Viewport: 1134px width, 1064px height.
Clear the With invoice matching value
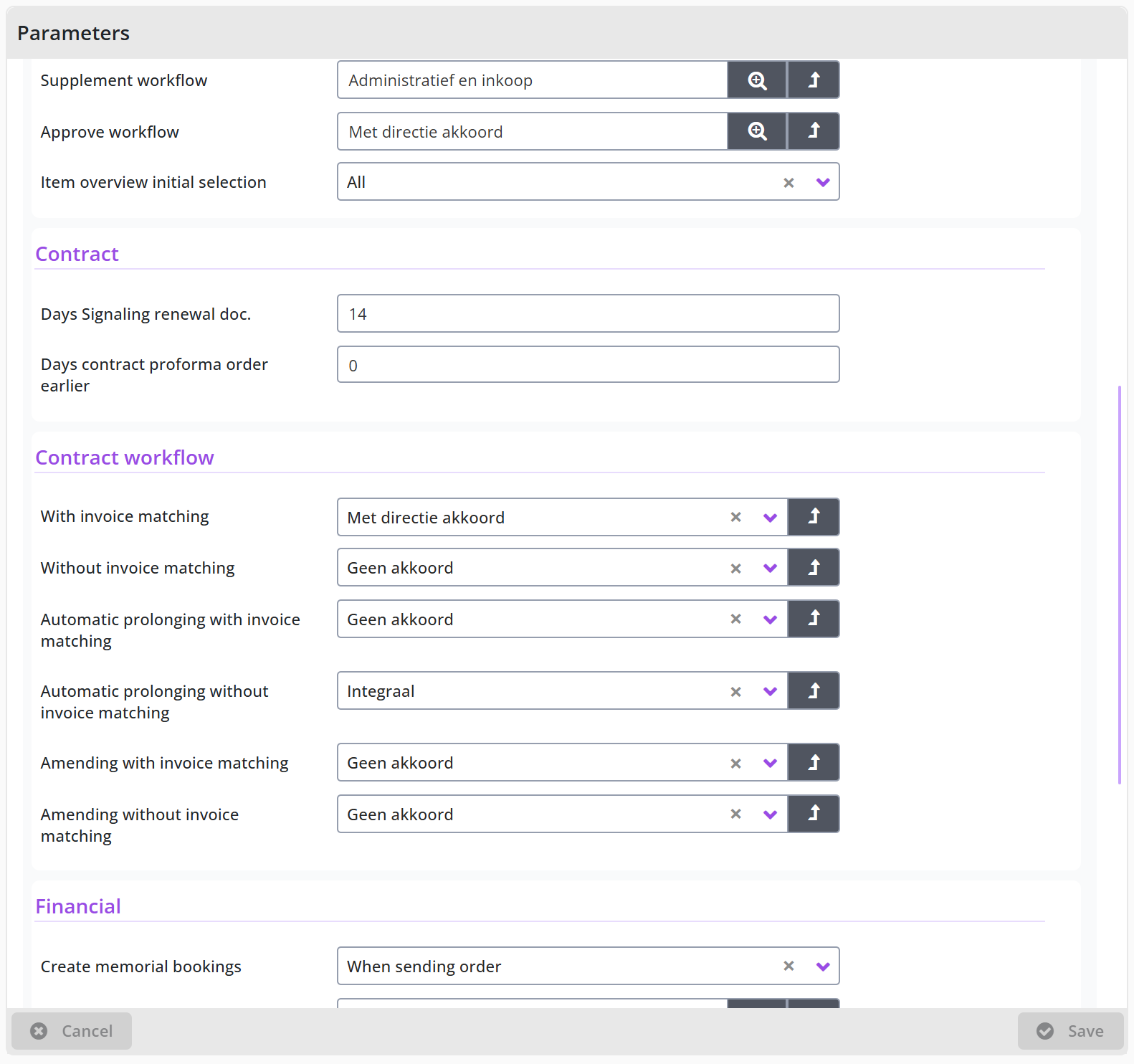pyautogui.click(x=735, y=517)
